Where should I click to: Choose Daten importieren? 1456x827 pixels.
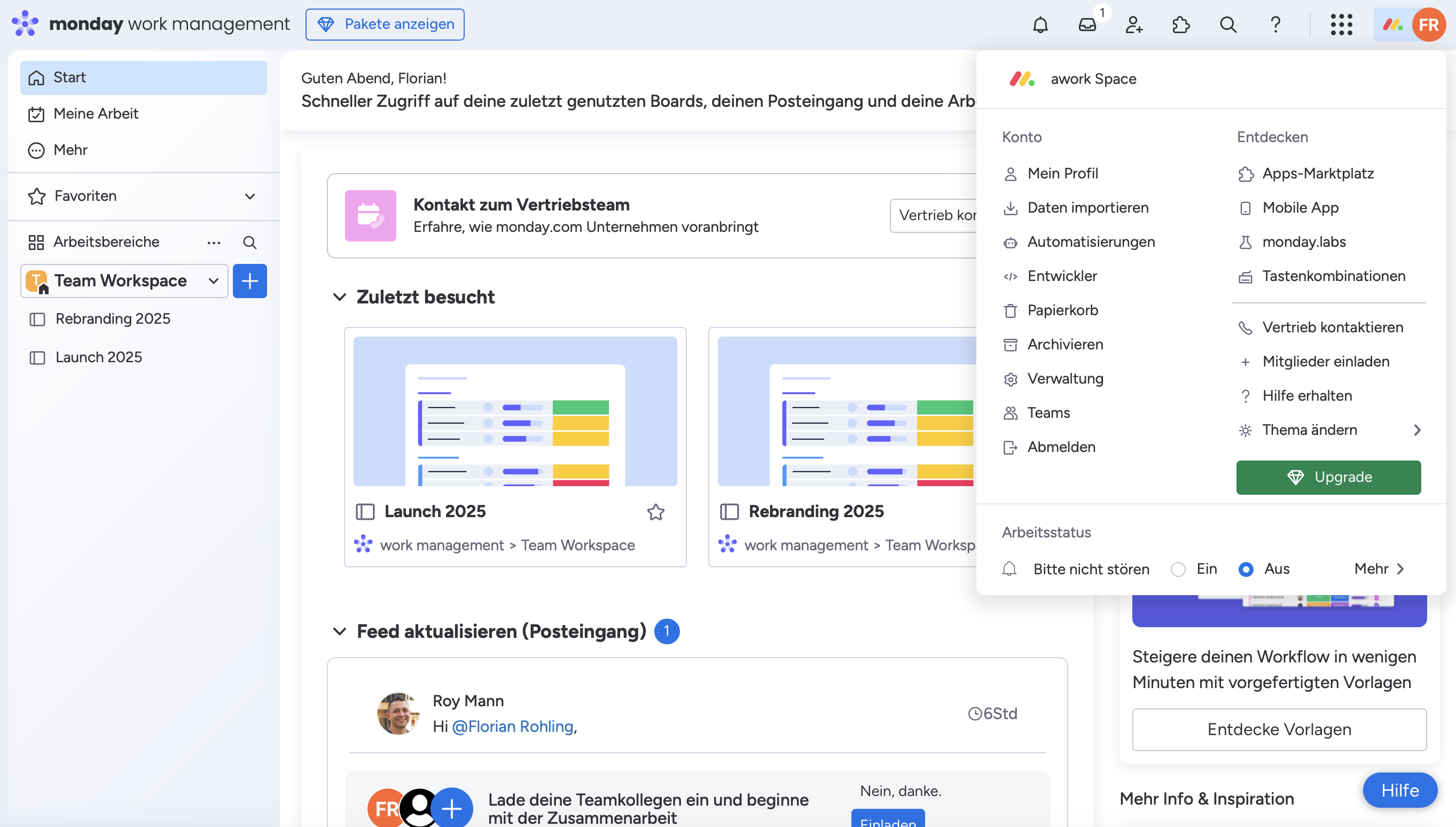[1076, 208]
